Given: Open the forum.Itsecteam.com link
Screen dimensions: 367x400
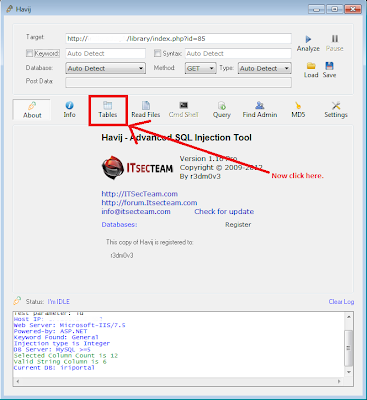Looking at the screenshot, I should point(149,203).
